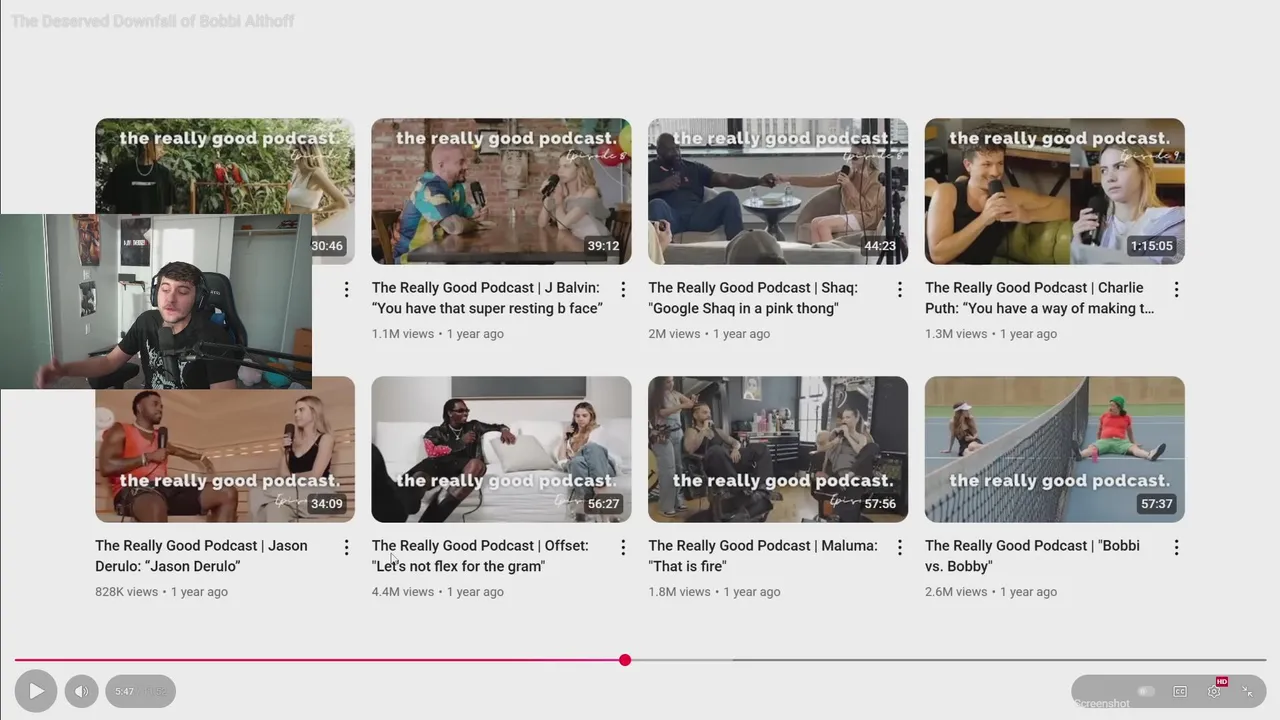
Task: Play the paused video
Action: point(36,691)
